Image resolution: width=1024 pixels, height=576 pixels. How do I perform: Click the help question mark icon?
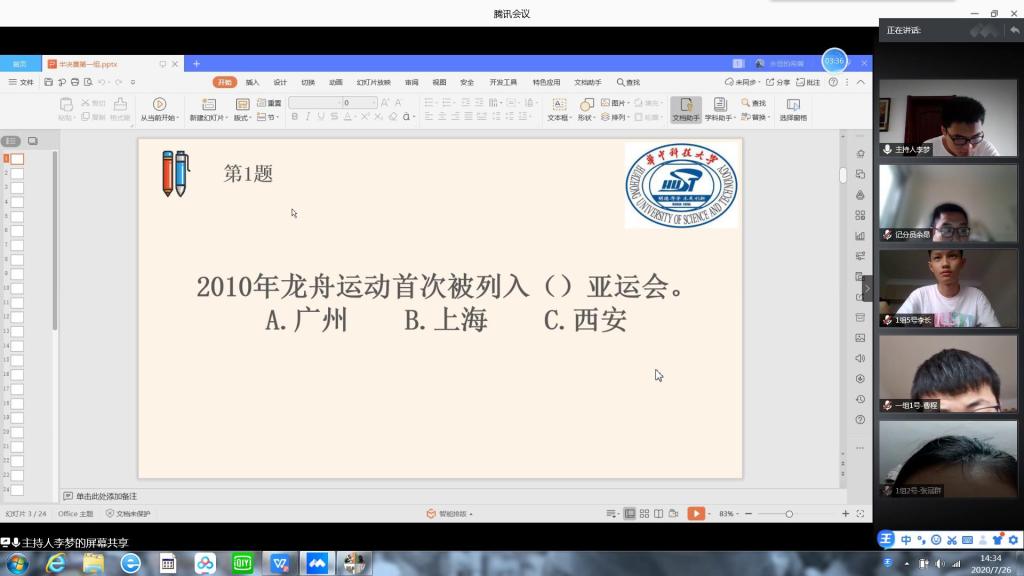833,82
